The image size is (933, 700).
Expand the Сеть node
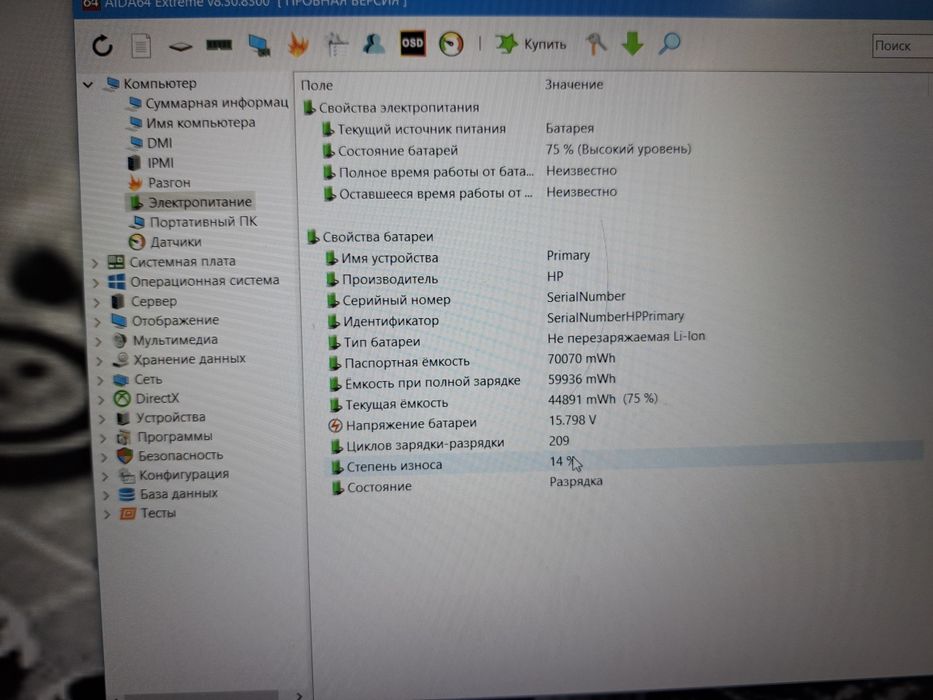(x=101, y=380)
